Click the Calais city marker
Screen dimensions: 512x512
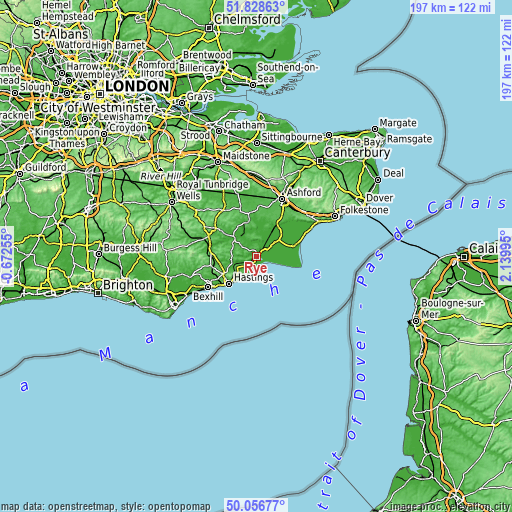(x=464, y=257)
